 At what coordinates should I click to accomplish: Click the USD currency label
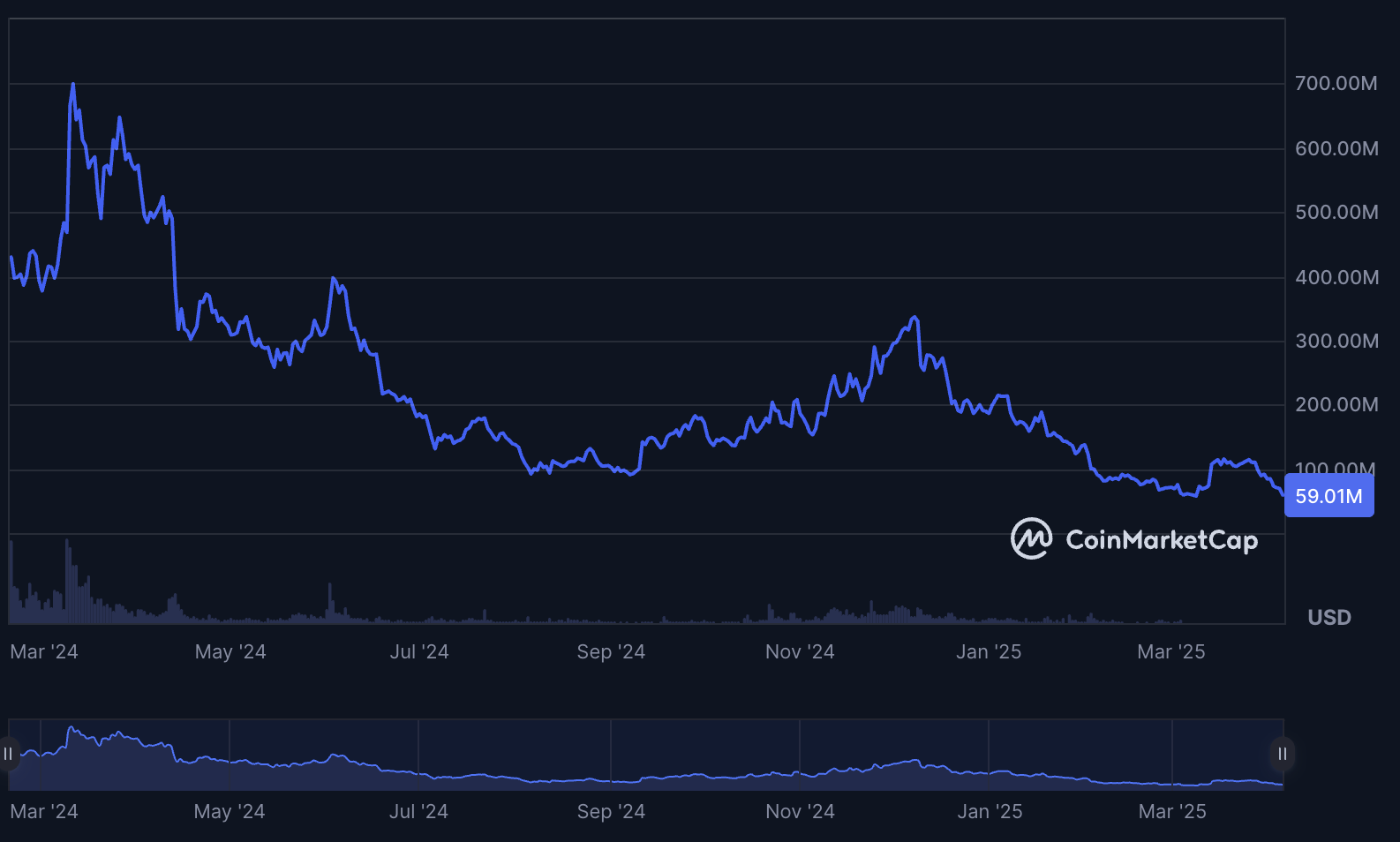point(1329,617)
